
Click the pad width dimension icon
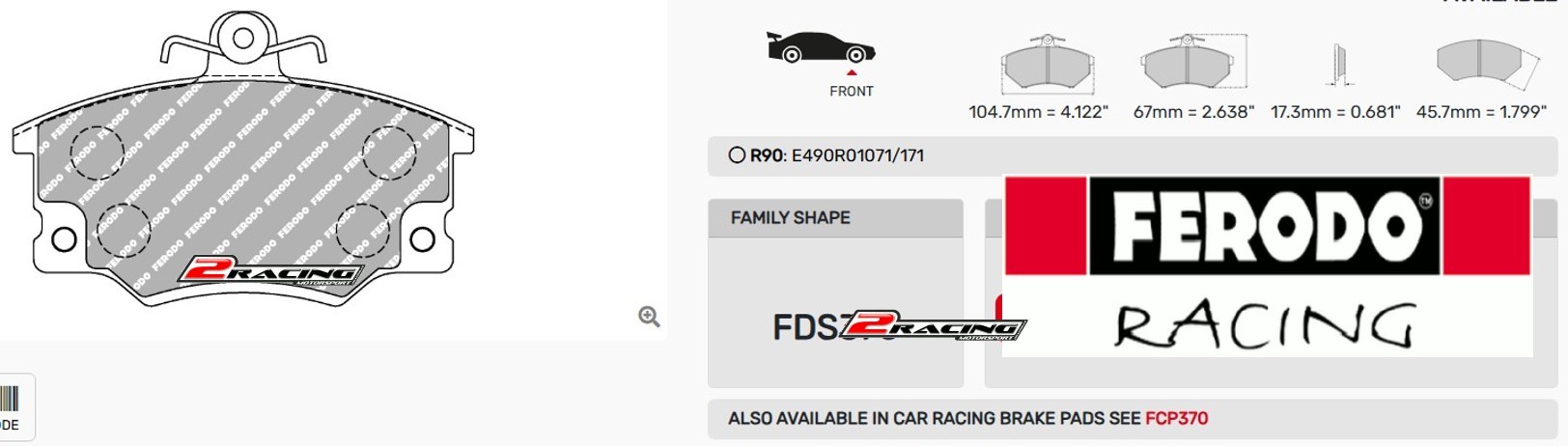(x=1048, y=64)
